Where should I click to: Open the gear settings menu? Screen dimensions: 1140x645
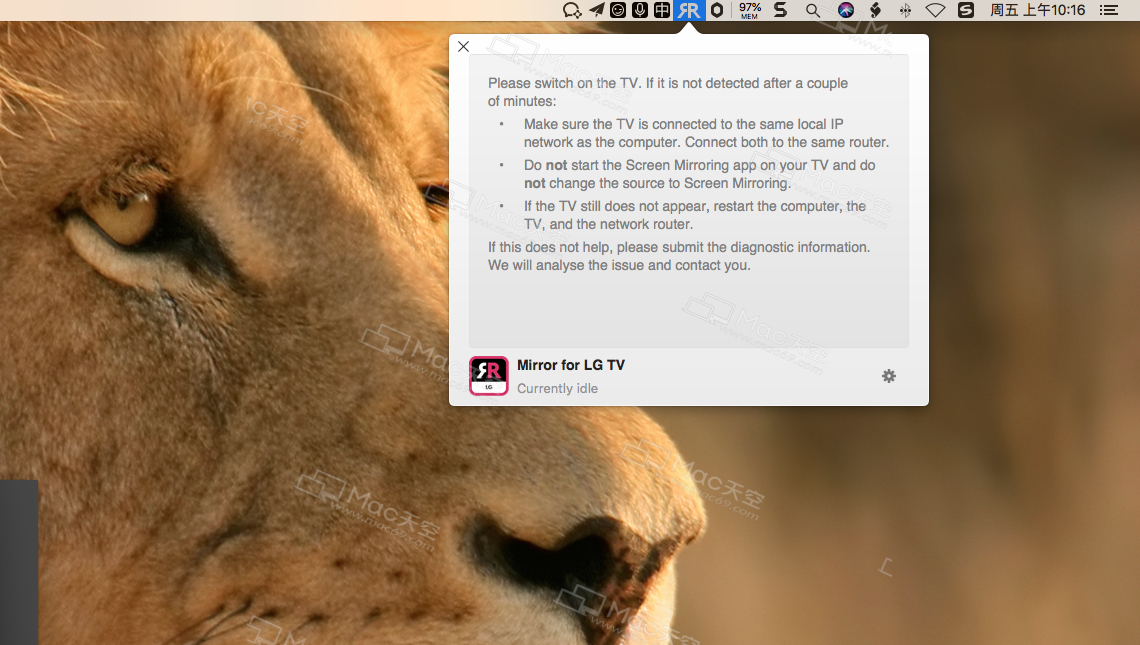pyautogui.click(x=888, y=376)
